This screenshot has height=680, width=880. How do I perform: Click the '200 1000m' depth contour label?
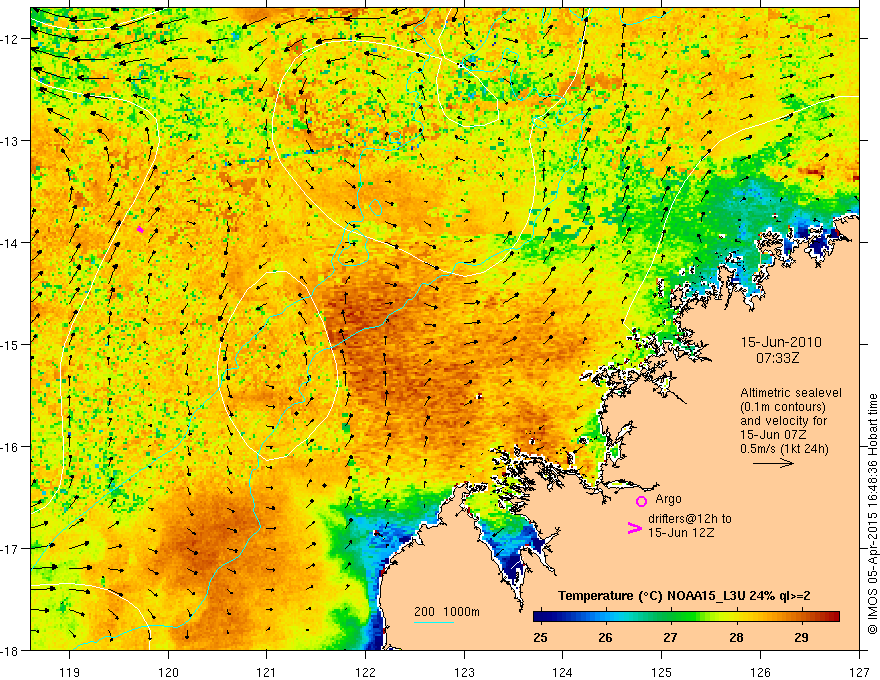[447, 612]
